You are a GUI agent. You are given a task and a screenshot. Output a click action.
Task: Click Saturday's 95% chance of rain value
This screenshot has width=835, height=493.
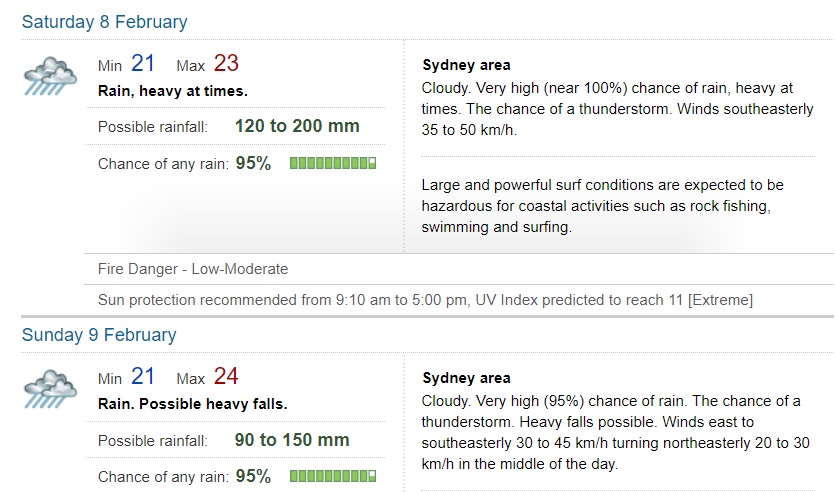click(253, 163)
